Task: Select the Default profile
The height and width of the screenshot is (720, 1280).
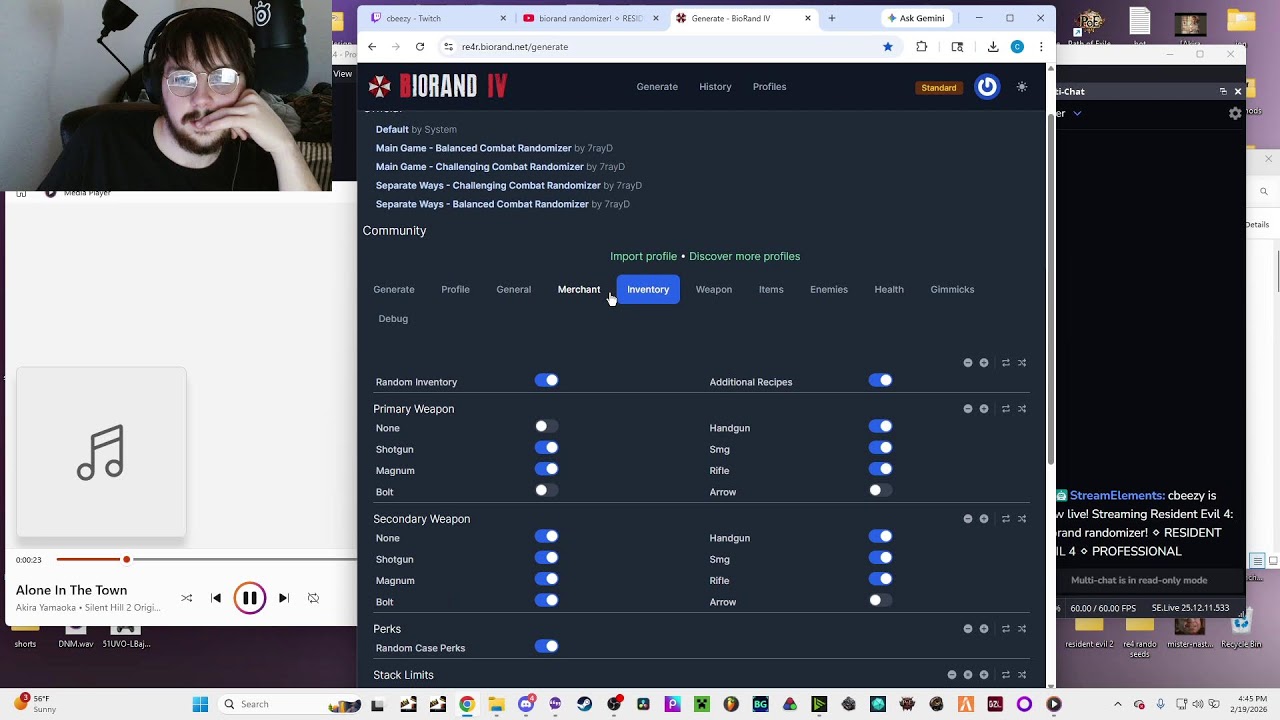Action: [x=392, y=129]
